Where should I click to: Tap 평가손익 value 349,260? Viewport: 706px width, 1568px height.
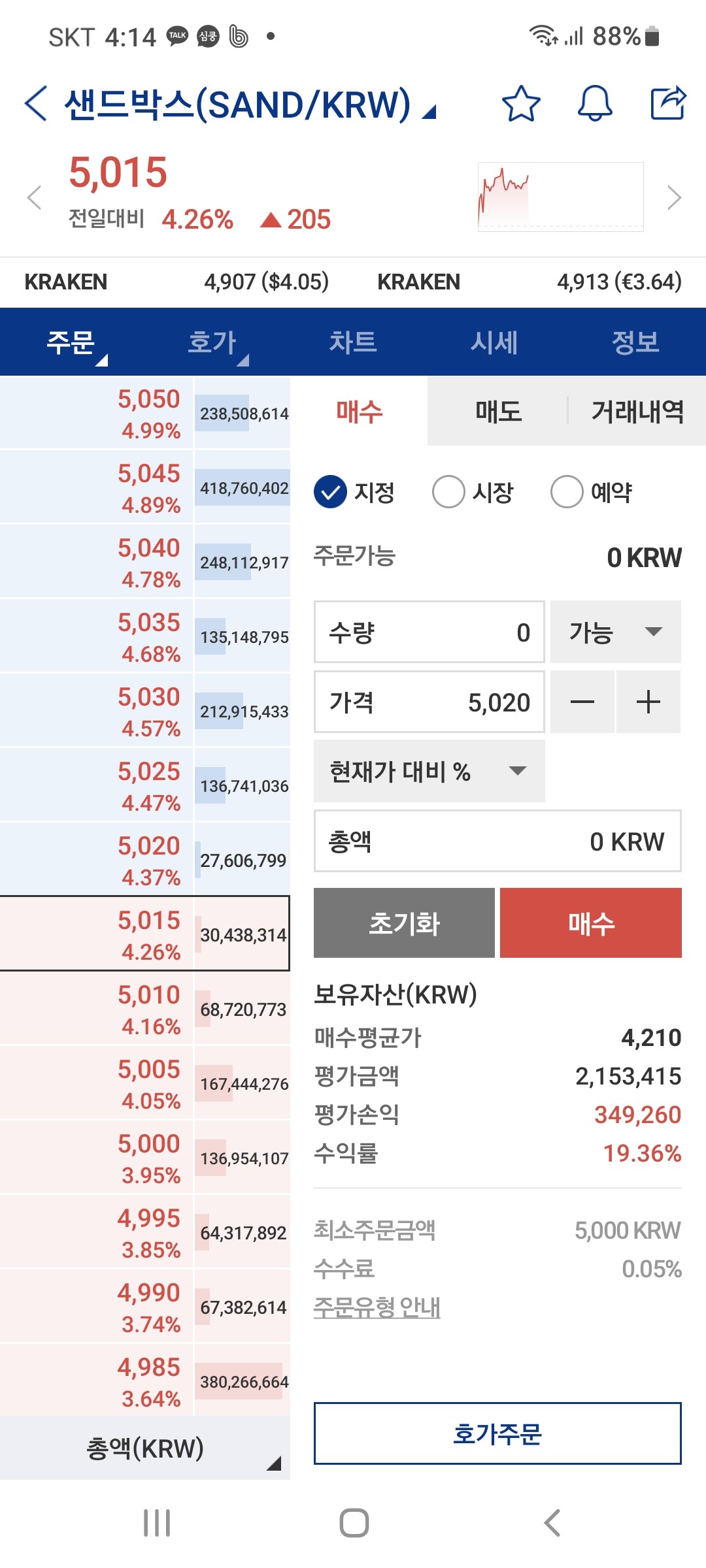tap(637, 1115)
